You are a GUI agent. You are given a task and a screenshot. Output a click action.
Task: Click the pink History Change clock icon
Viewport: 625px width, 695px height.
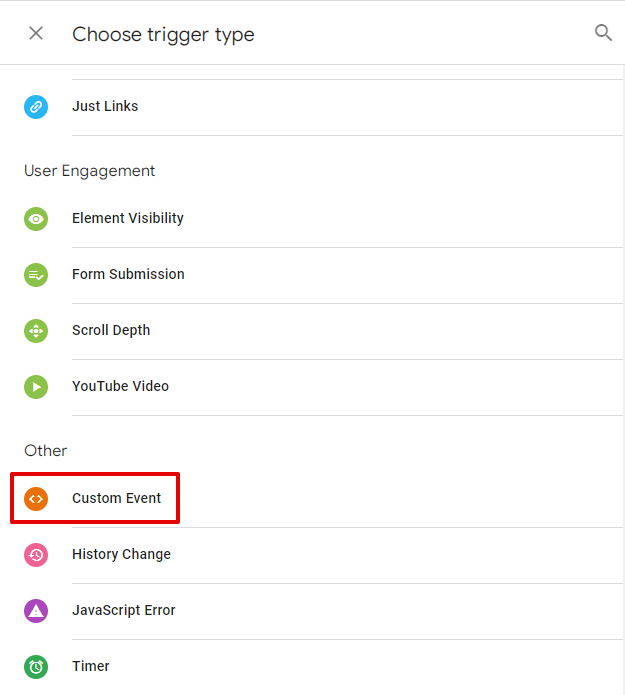tap(36, 554)
